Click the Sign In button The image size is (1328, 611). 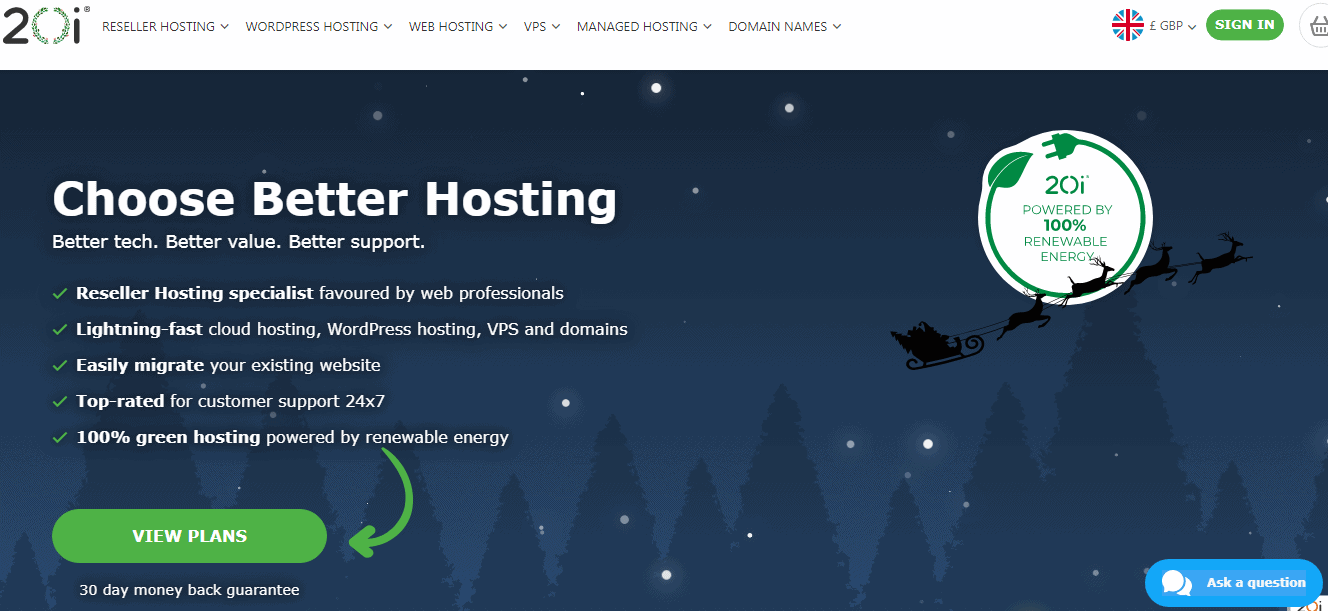(1244, 25)
